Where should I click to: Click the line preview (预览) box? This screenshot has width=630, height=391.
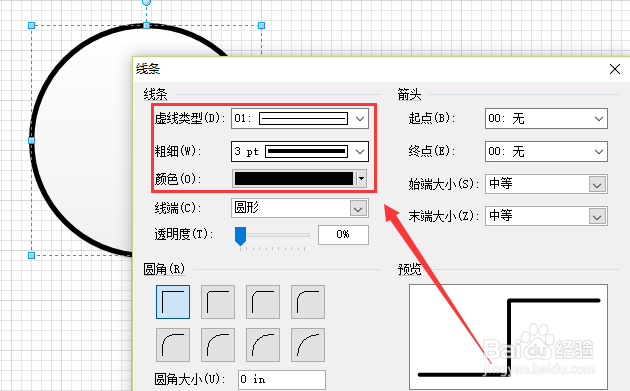[x=508, y=337]
